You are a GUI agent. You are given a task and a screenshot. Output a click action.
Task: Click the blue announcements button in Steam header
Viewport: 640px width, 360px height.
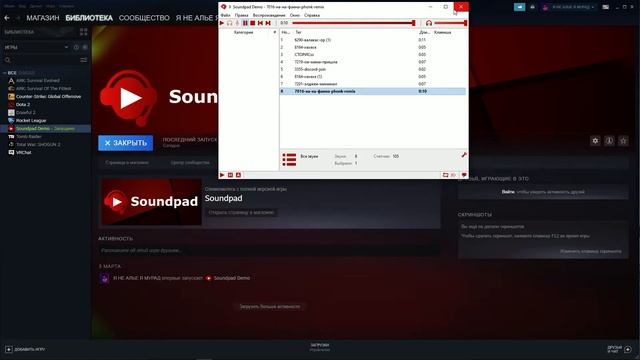click(x=519, y=7)
